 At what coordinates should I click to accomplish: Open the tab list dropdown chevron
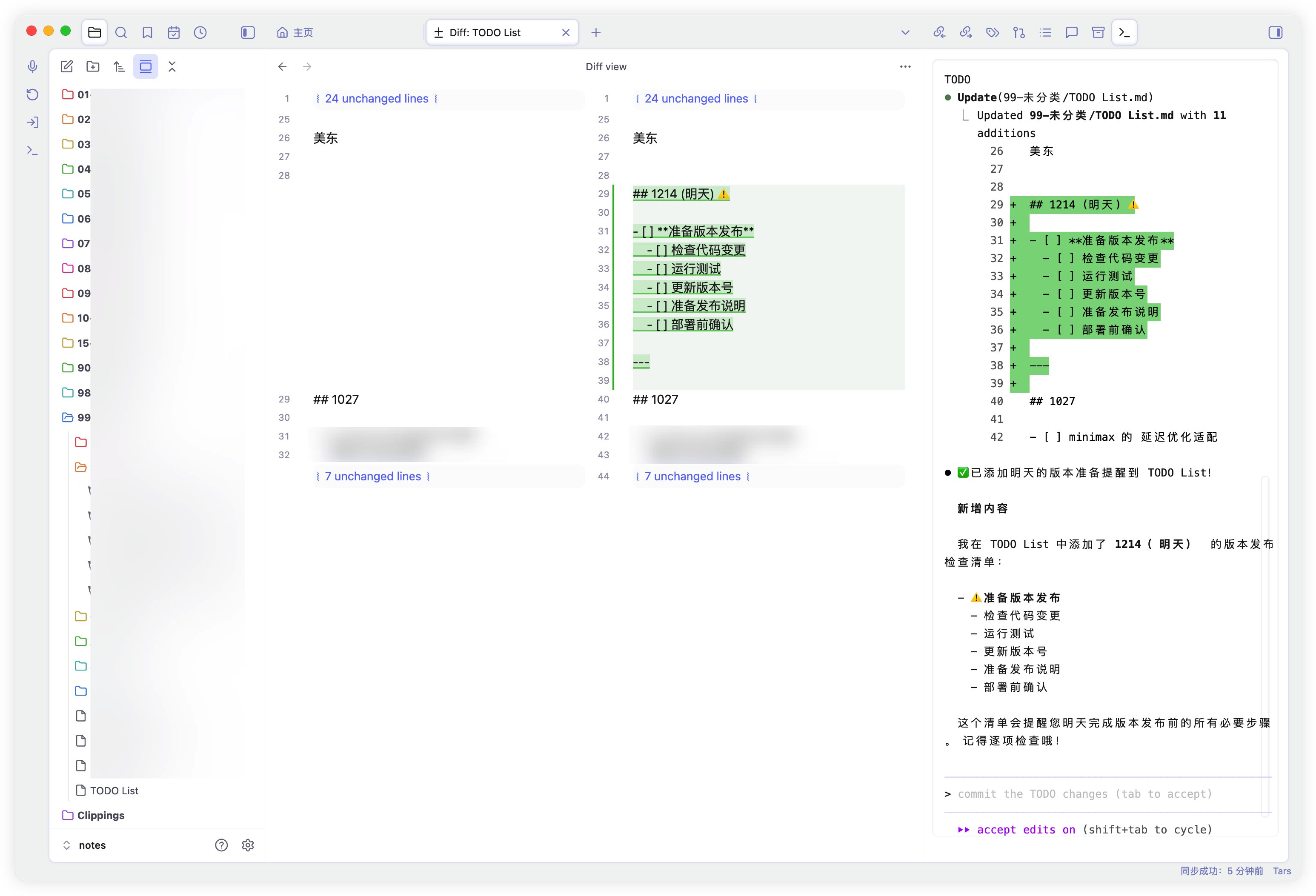[905, 32]
